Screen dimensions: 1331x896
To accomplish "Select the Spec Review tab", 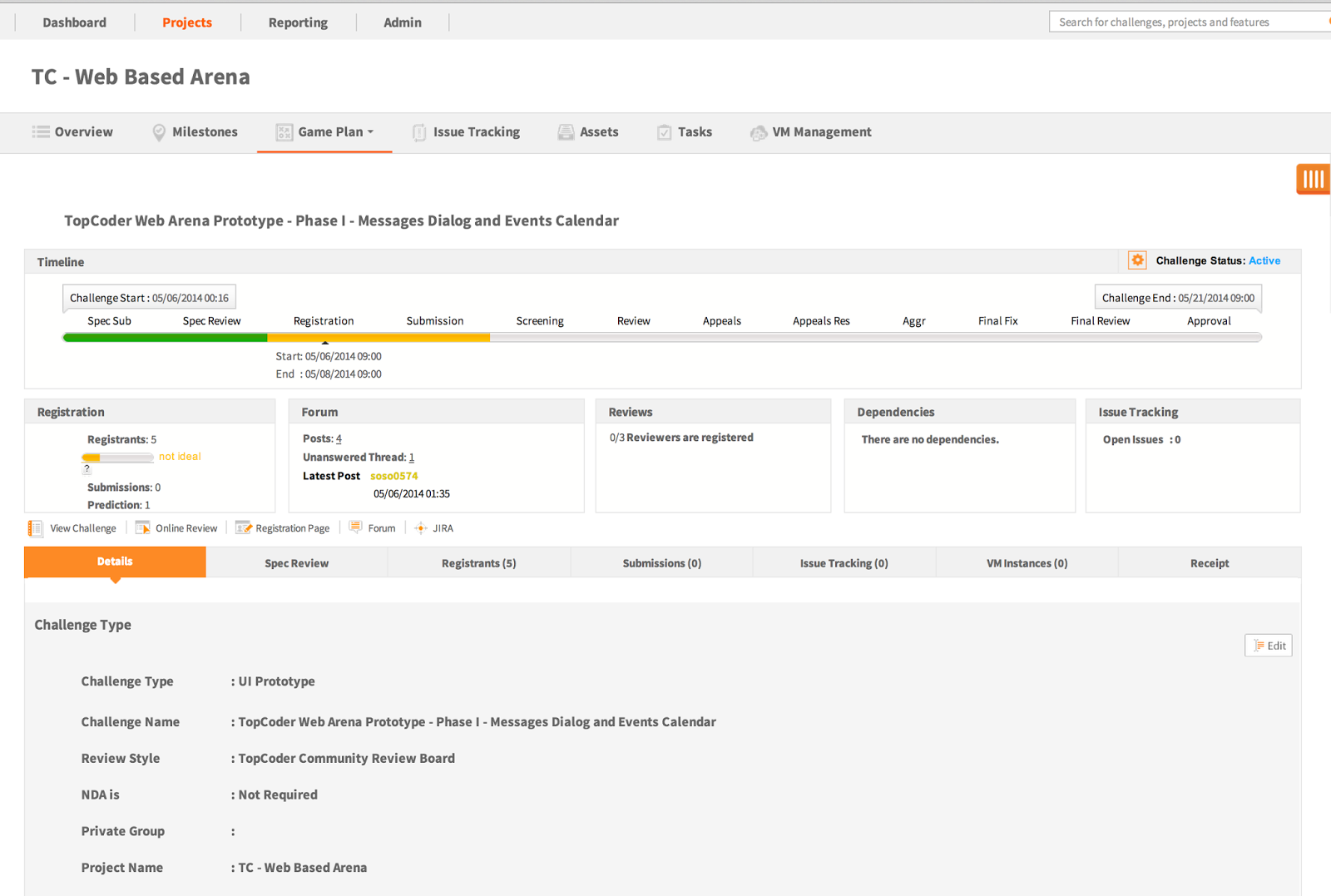I will (297, 563).
